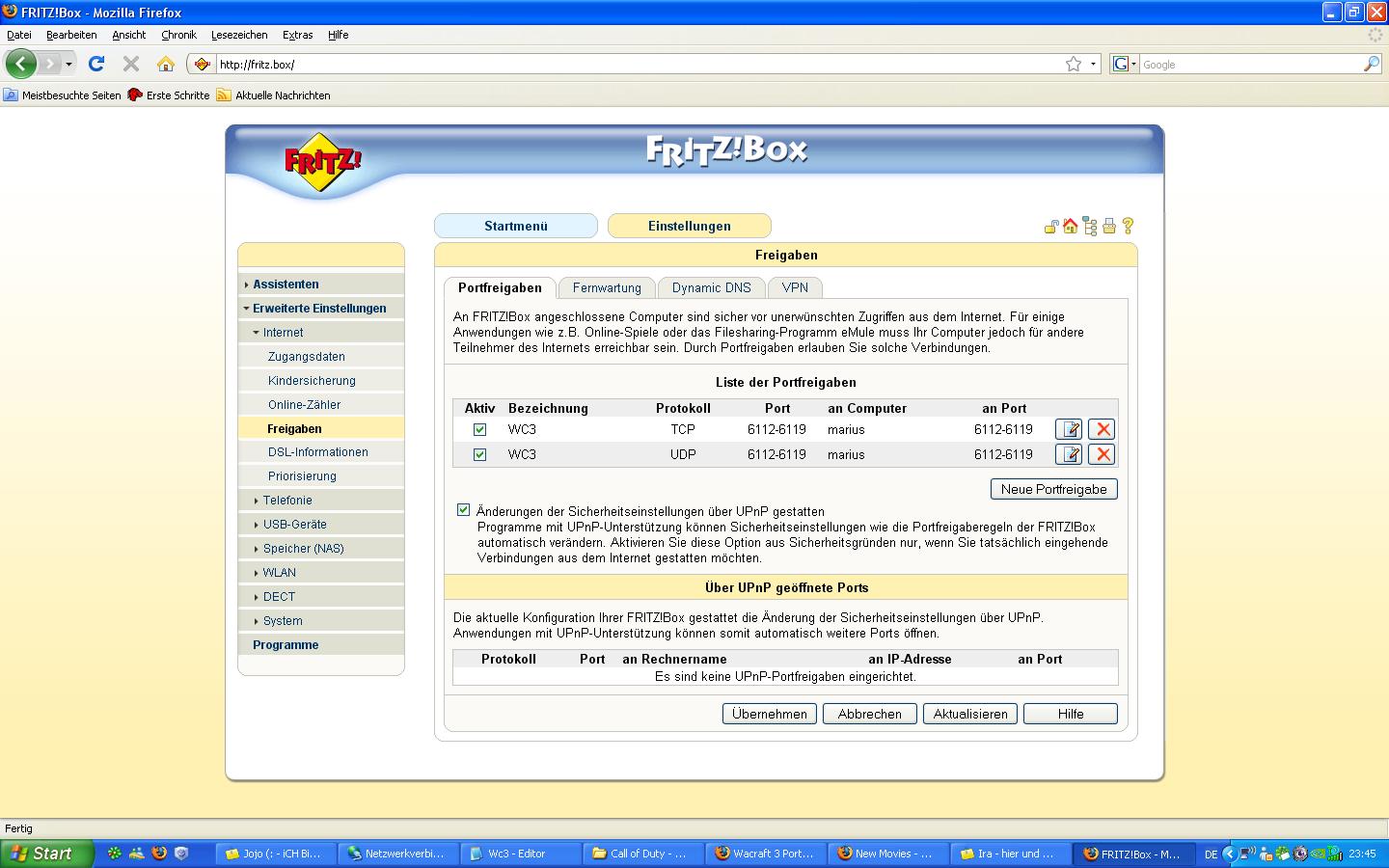Click the Firefox back arrow button
This screenshot has height=868, width=1389.
coord(21,64)
